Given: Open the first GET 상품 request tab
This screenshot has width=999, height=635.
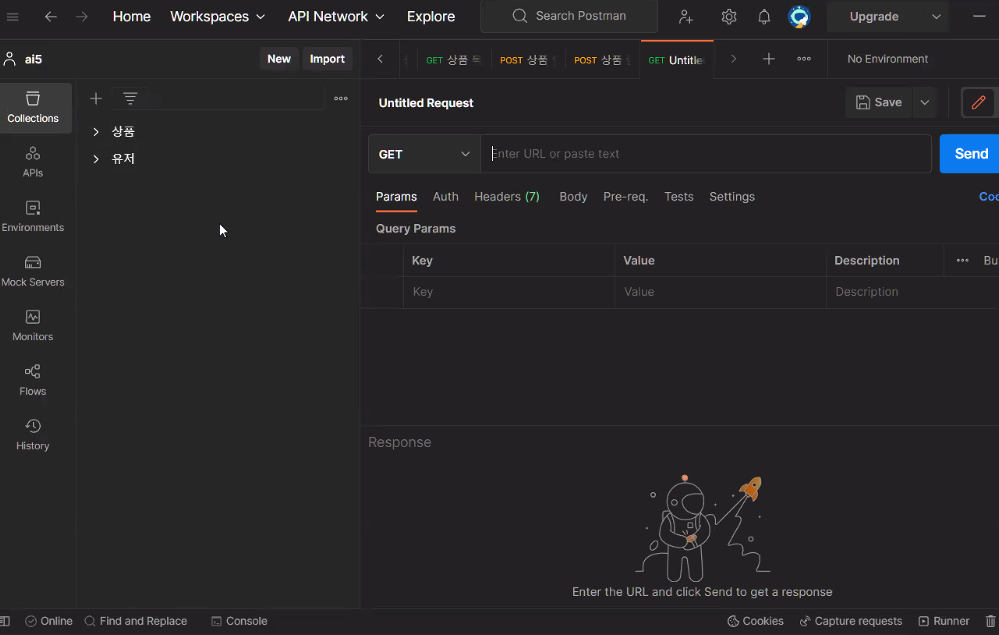Looking at the screenshot, I should pos(454,60).
